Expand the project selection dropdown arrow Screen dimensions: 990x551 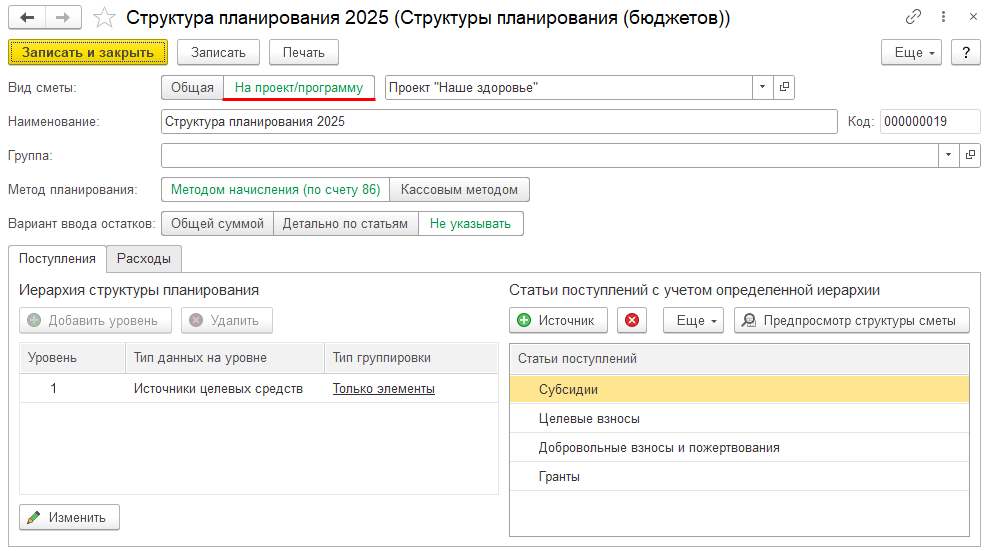763,87
